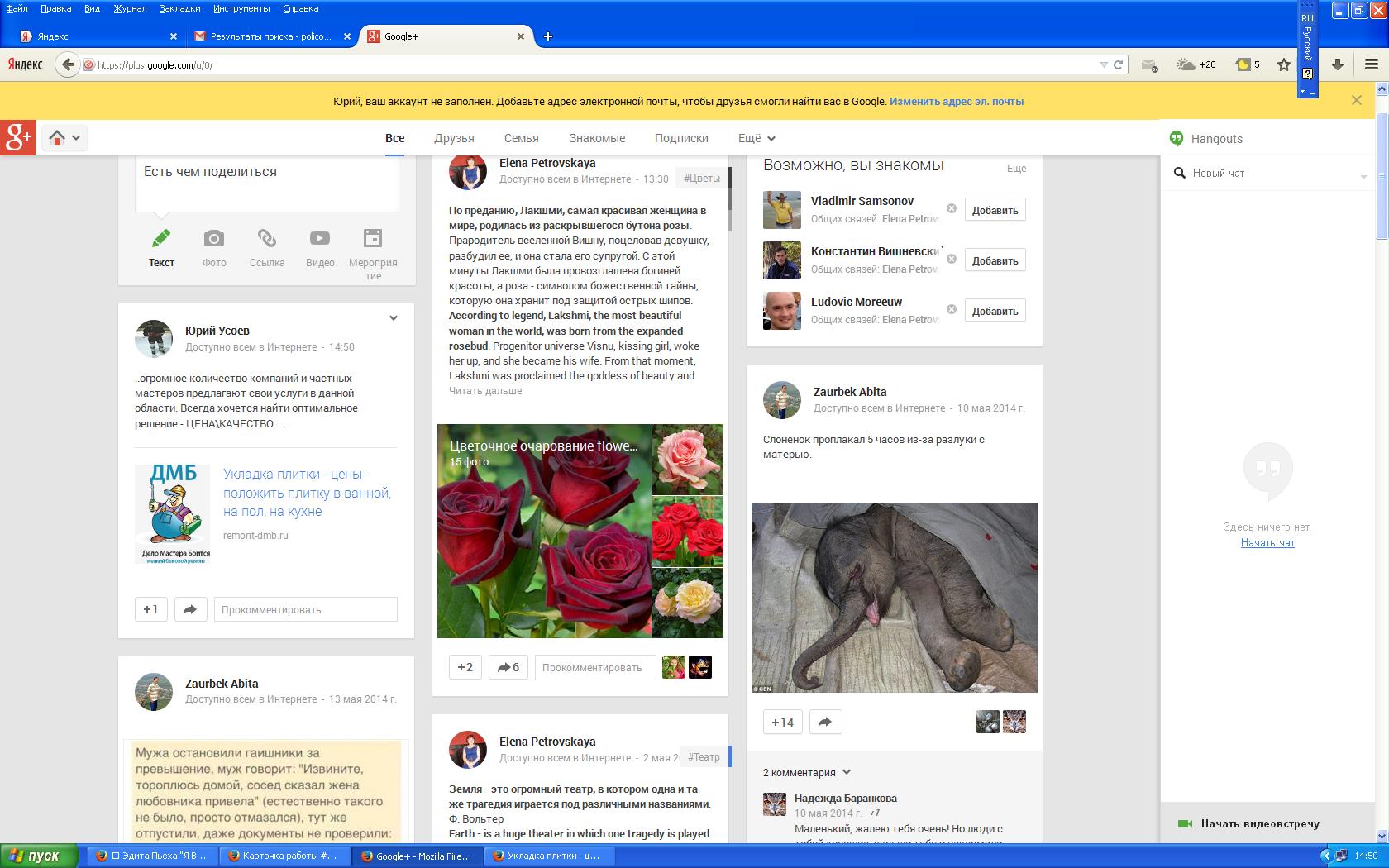The height and width of the screenshot is (868, 1389).
Task: Select the Видео share icon
Action: click(320, 239)
